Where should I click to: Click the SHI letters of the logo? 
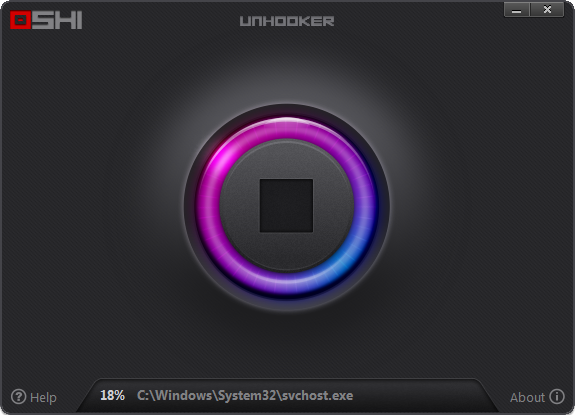tap(57, 20)
